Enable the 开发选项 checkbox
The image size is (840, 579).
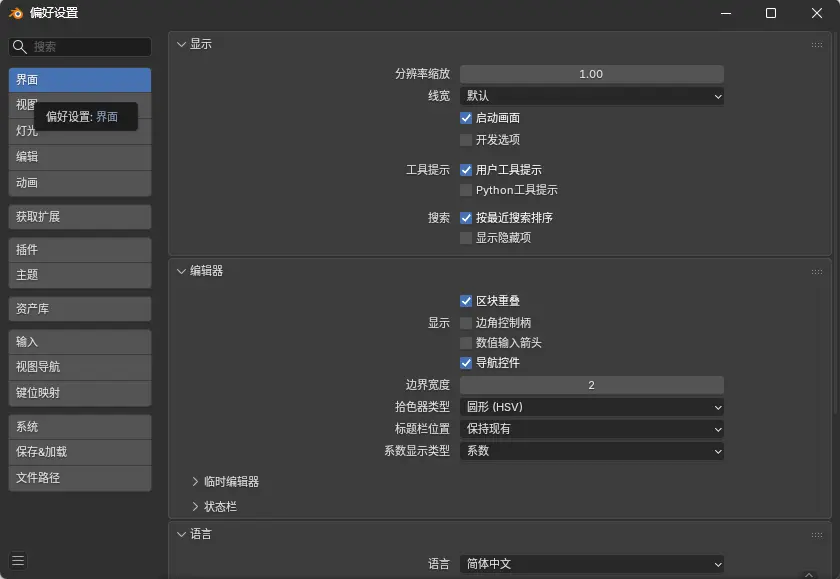(466, 140)
